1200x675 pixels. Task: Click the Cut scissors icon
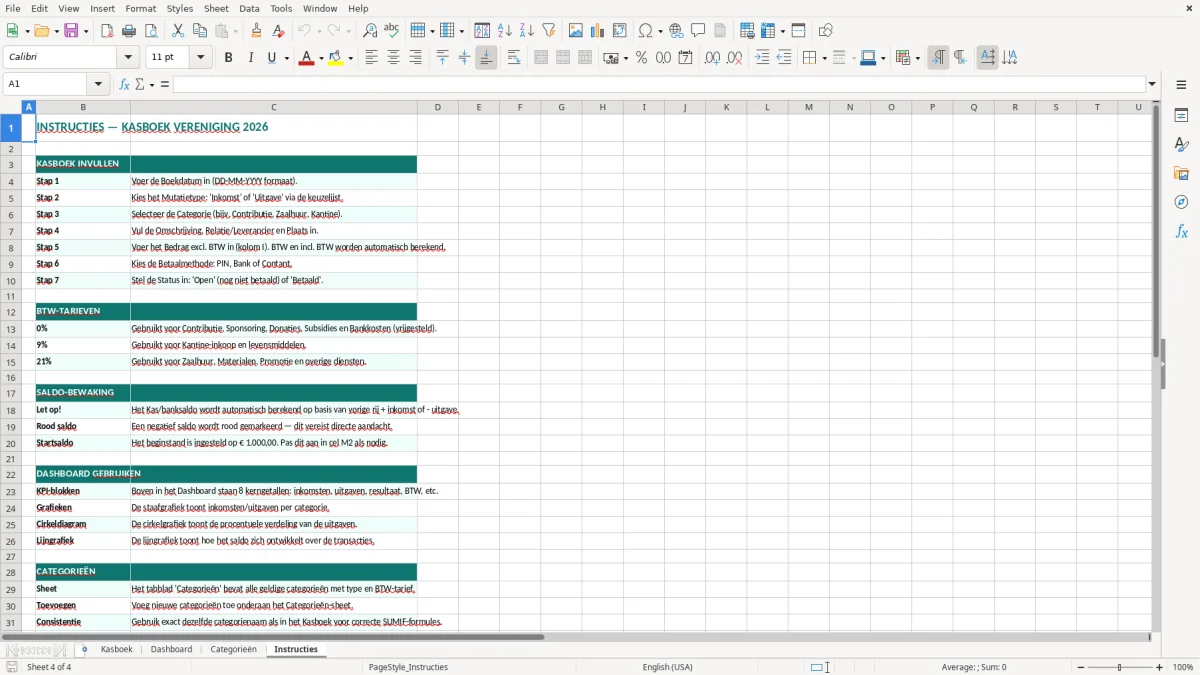click(x=178, y=31)
